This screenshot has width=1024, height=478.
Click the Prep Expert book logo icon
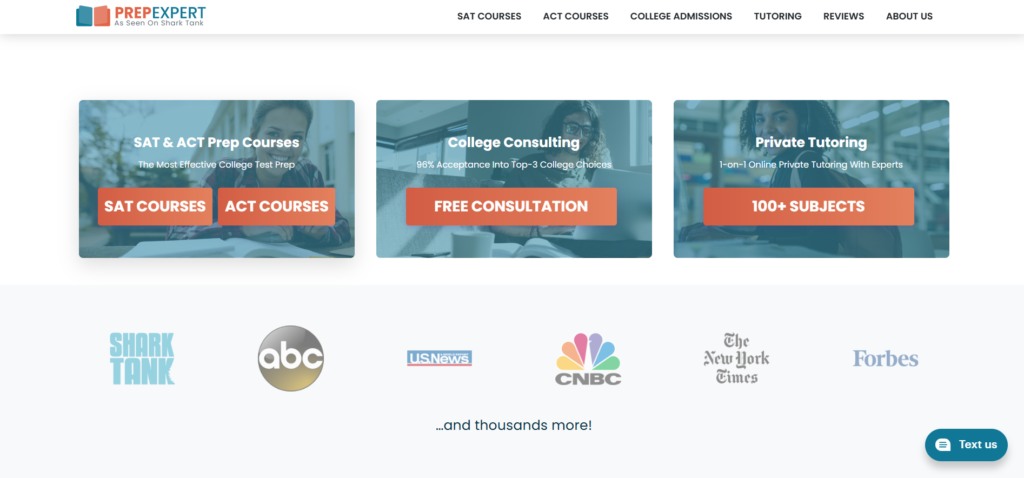point(93,16)
